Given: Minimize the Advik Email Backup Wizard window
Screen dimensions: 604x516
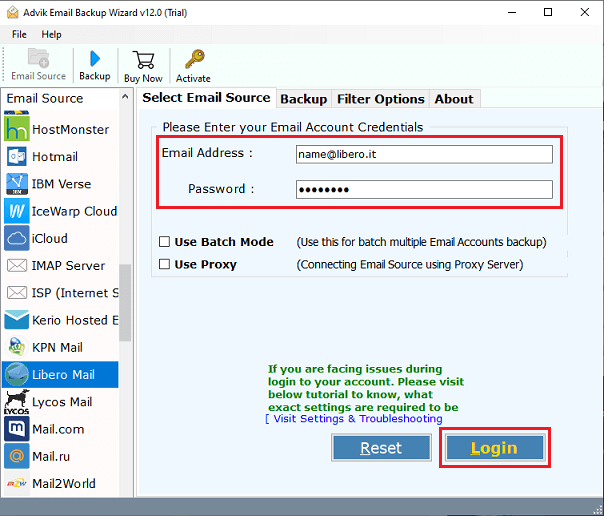Looking at the screenshot, I should tap(512, 12).
